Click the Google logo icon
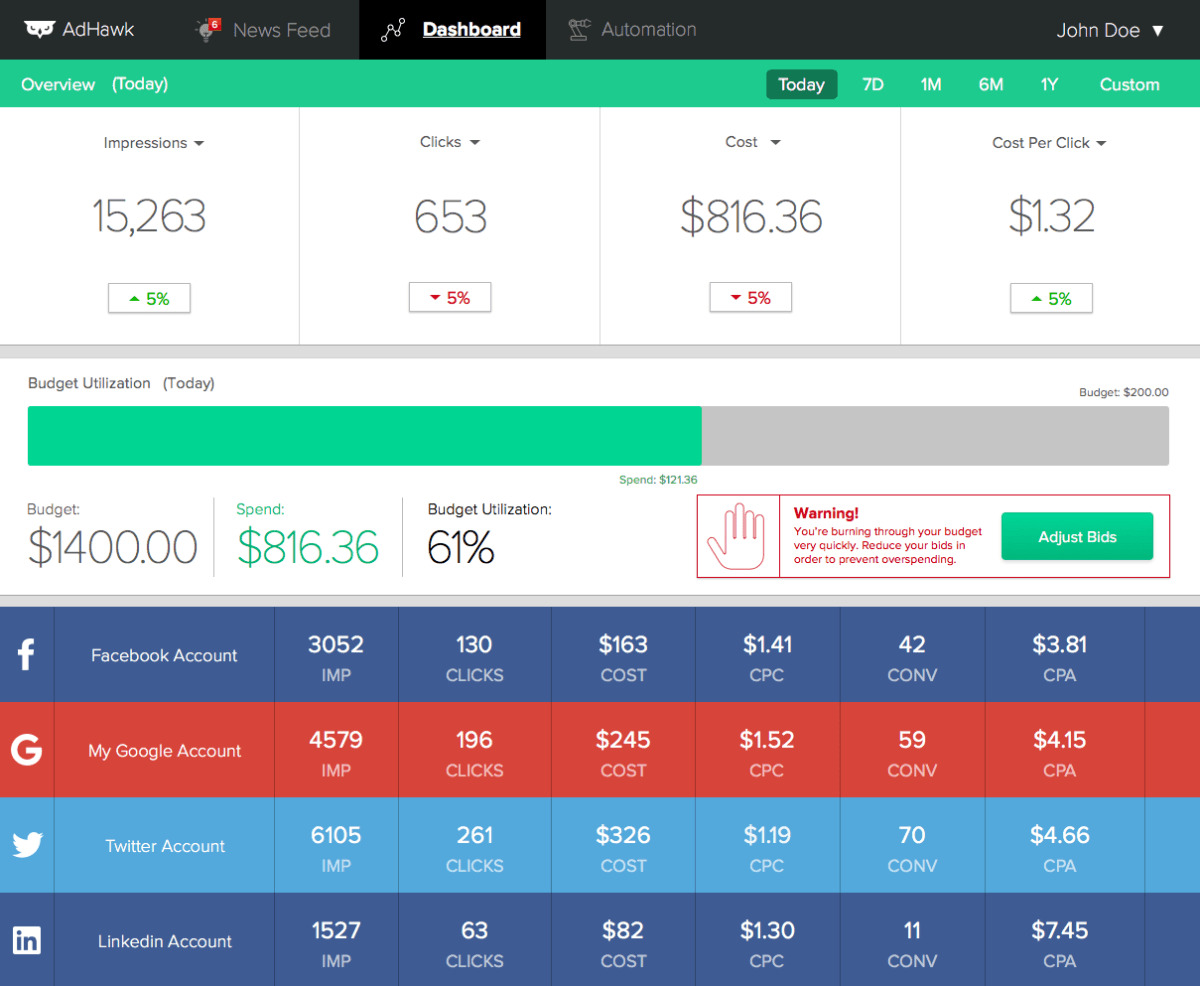The height and width of the screenshot is (986, 1200). pos(27,750)
